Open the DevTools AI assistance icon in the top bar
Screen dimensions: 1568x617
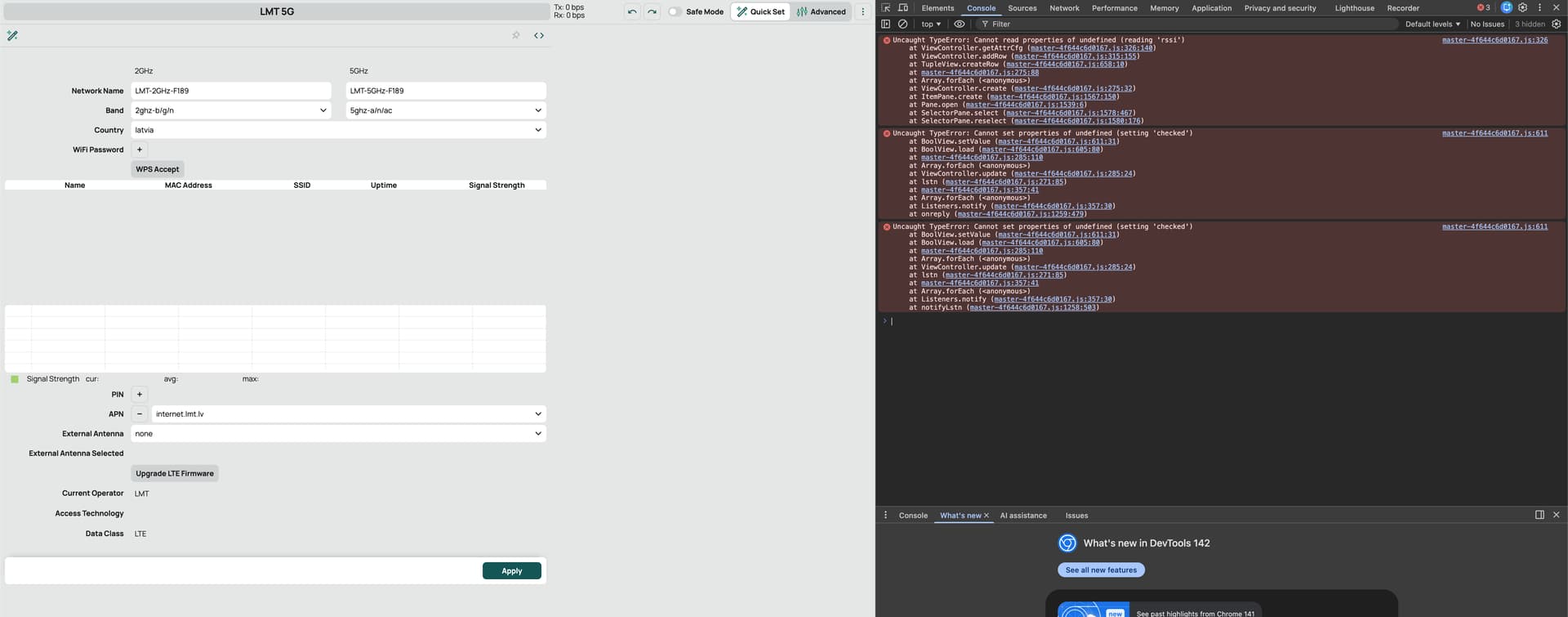[1507, 7]
